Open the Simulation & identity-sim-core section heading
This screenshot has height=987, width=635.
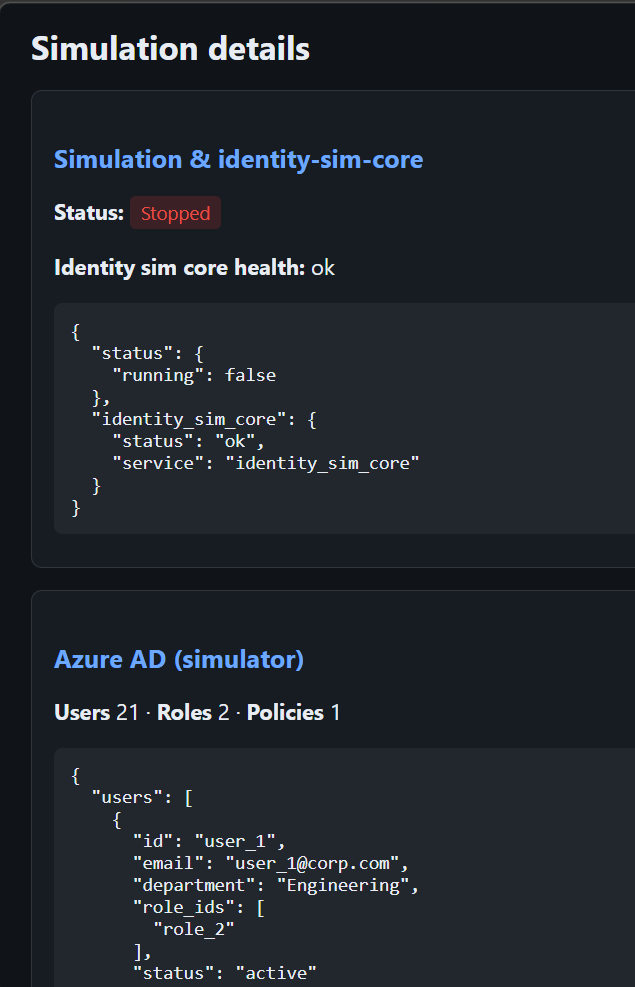pos(238,159)
